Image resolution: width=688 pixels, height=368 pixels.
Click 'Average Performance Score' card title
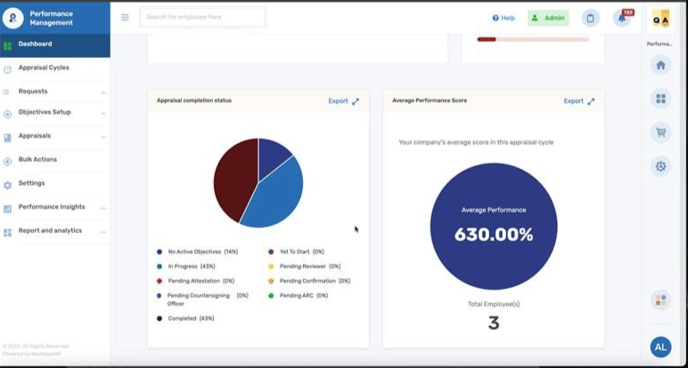point(430,100)
